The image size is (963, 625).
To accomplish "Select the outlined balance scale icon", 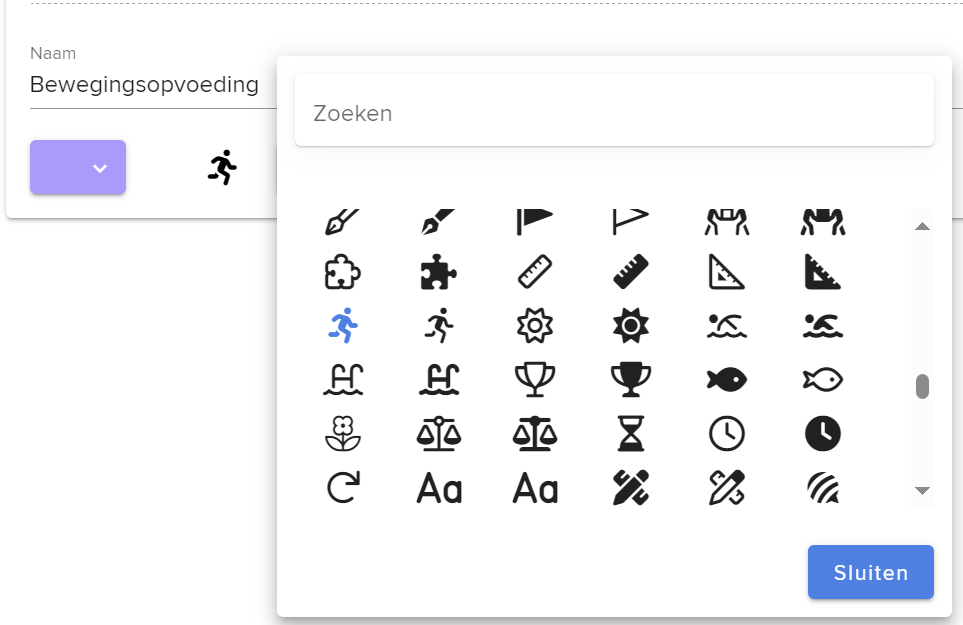I will 439,433.
